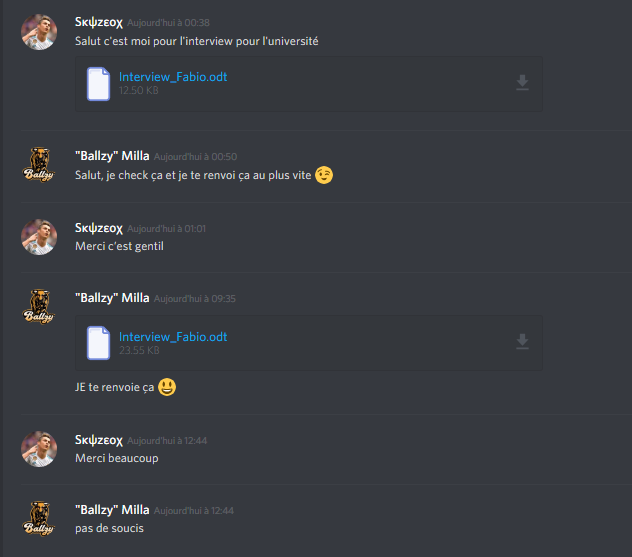632x557 pixels.
Task: Click Skyzeox's avatar next to "Merci c'est gentil"
Action: [39, 237]
